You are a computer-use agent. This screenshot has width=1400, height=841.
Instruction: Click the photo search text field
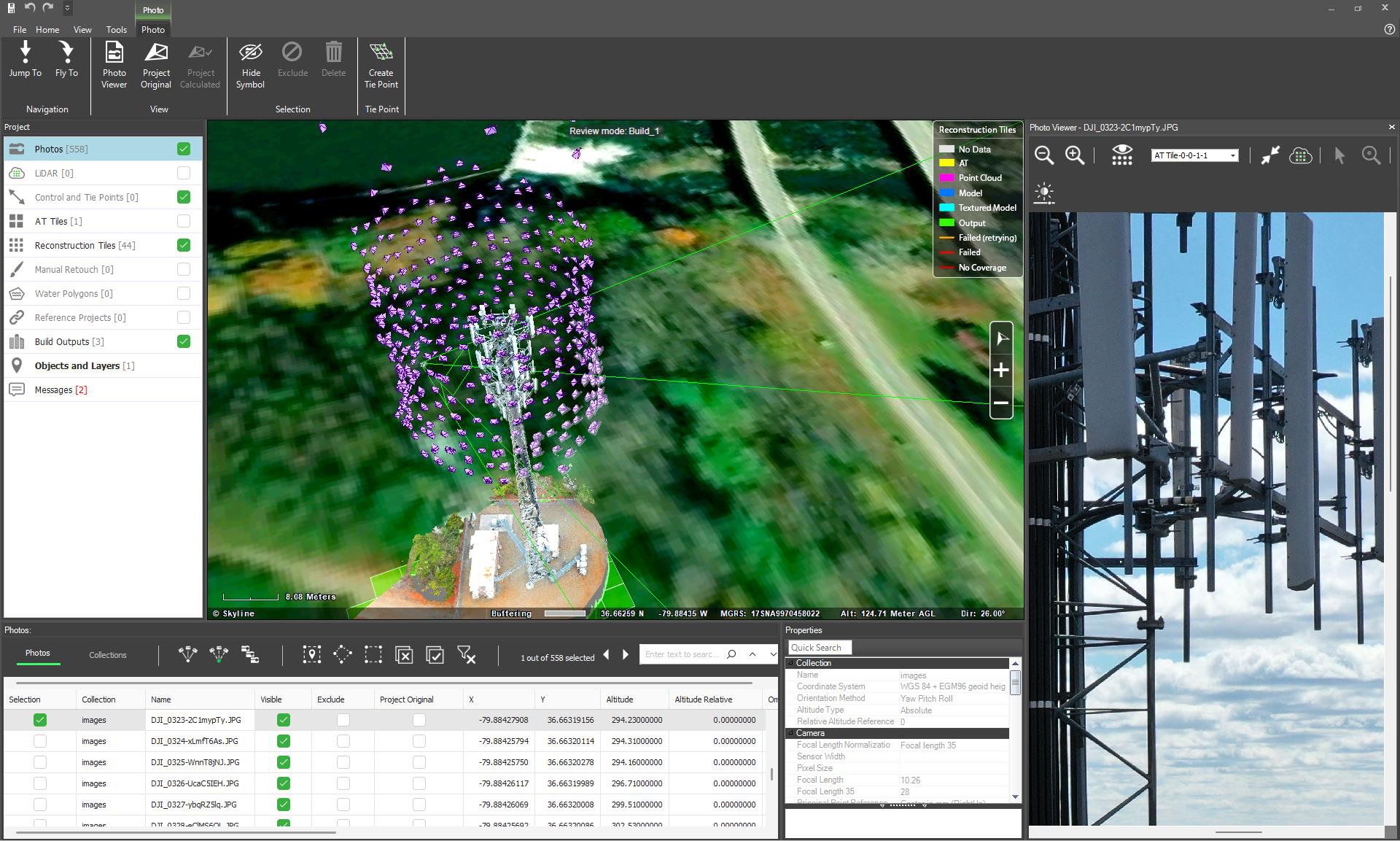pos(682,654)
